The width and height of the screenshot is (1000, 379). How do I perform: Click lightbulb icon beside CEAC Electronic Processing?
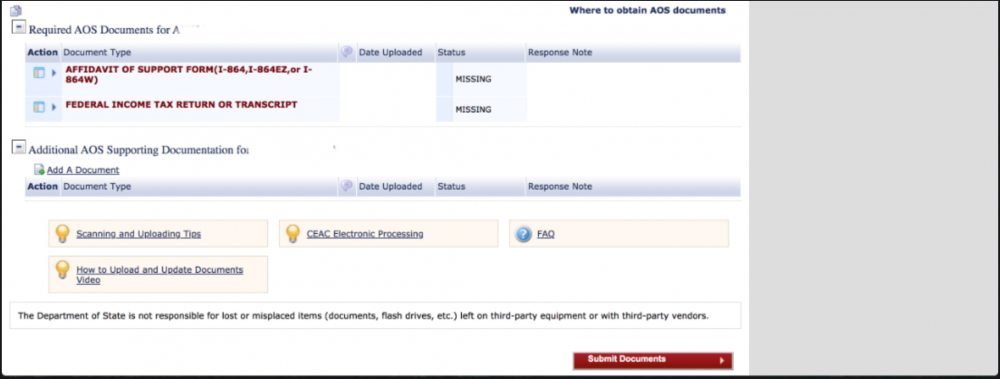293,234
